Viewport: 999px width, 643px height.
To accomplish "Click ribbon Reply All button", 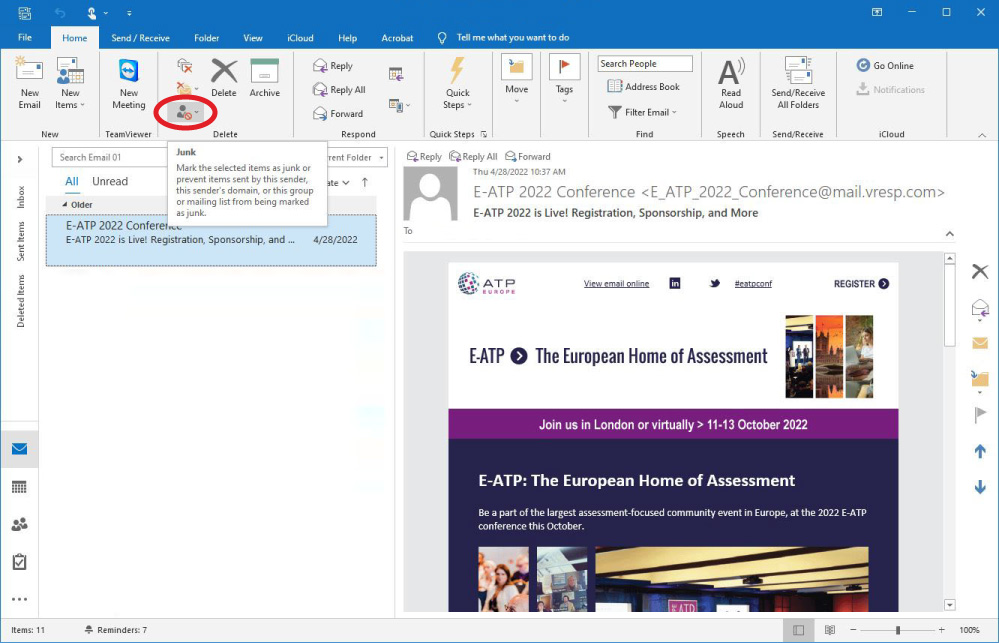I will (x=340, y=90).
